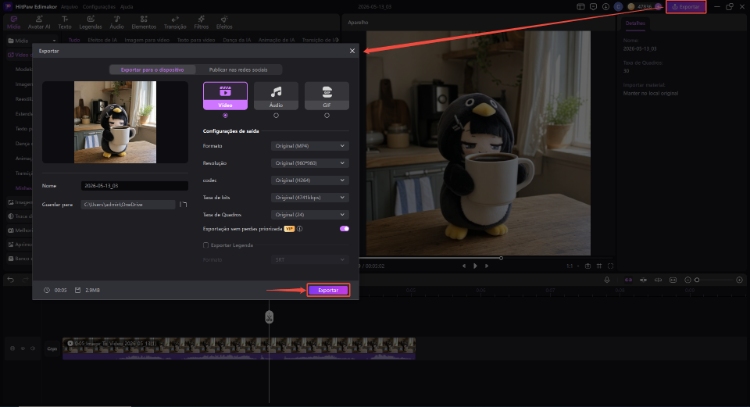
Task: Select the Áudio export radio button
Action: tap(276, 115)
